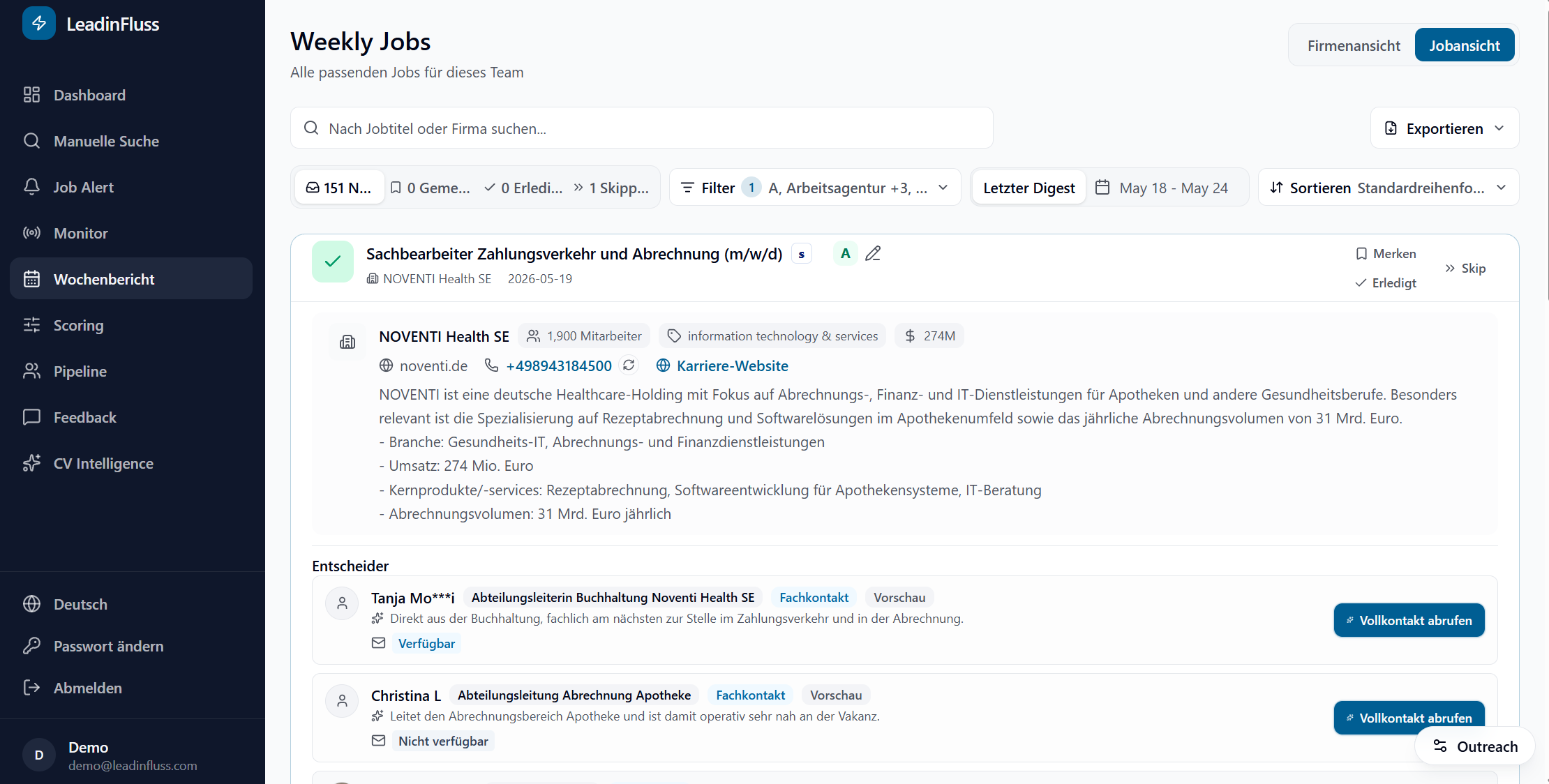Select the 0 Erledi... done tab
Image resolution: width=1549 pixels, height=784 pixels.
tap(523, 188)
